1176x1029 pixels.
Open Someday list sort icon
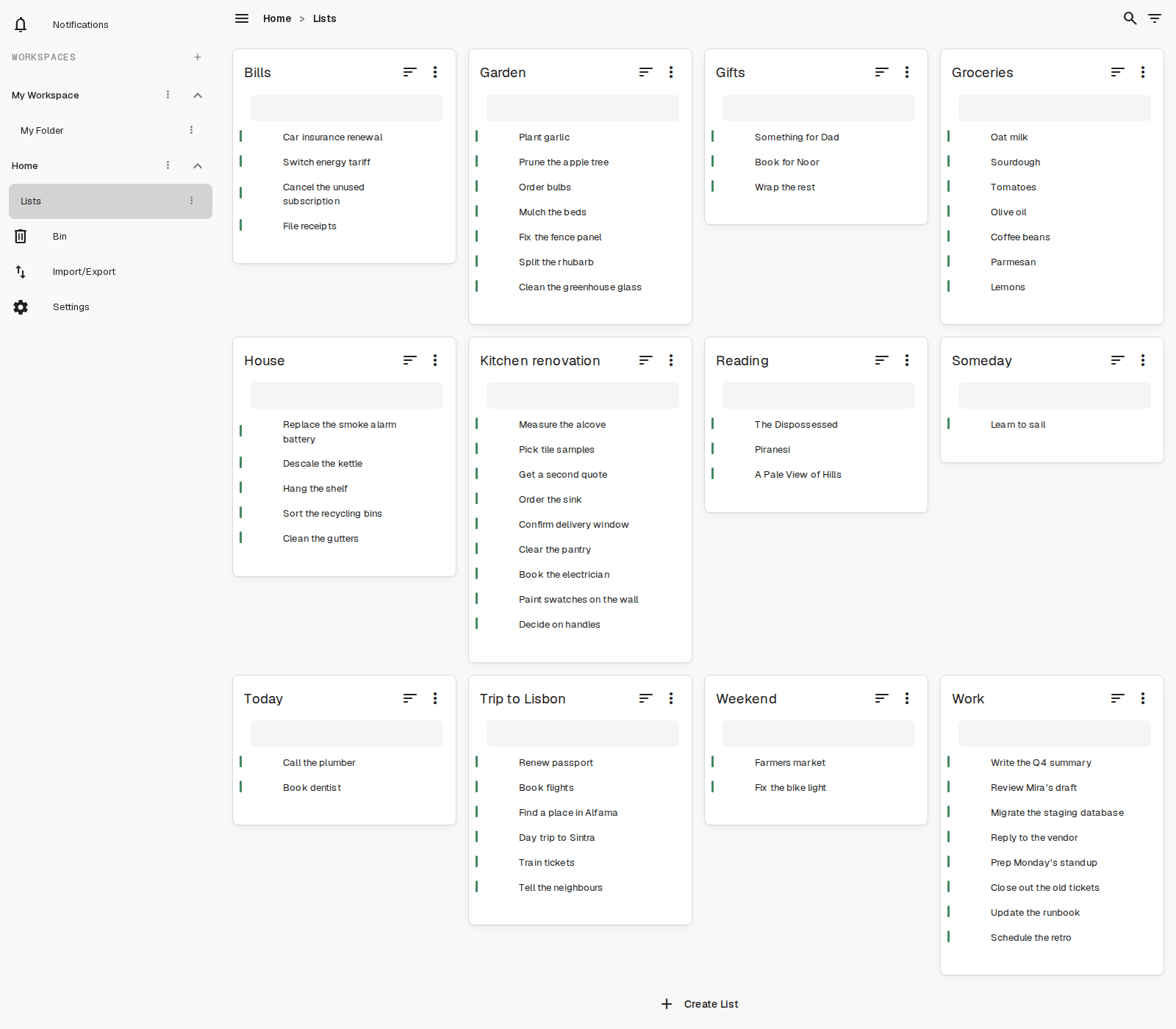click(1118, 360)
